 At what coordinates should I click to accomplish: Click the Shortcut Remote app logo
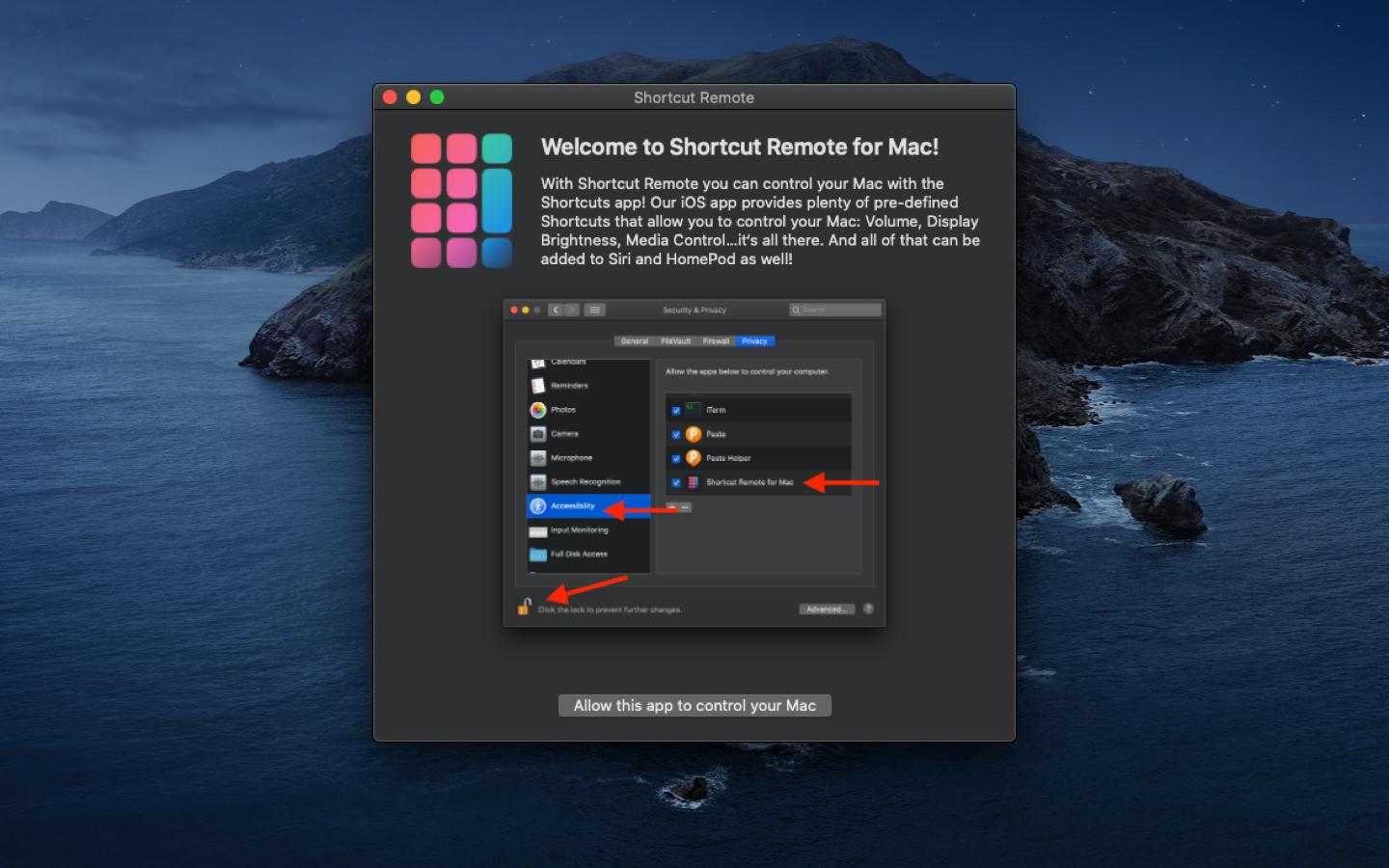(461, 201)
